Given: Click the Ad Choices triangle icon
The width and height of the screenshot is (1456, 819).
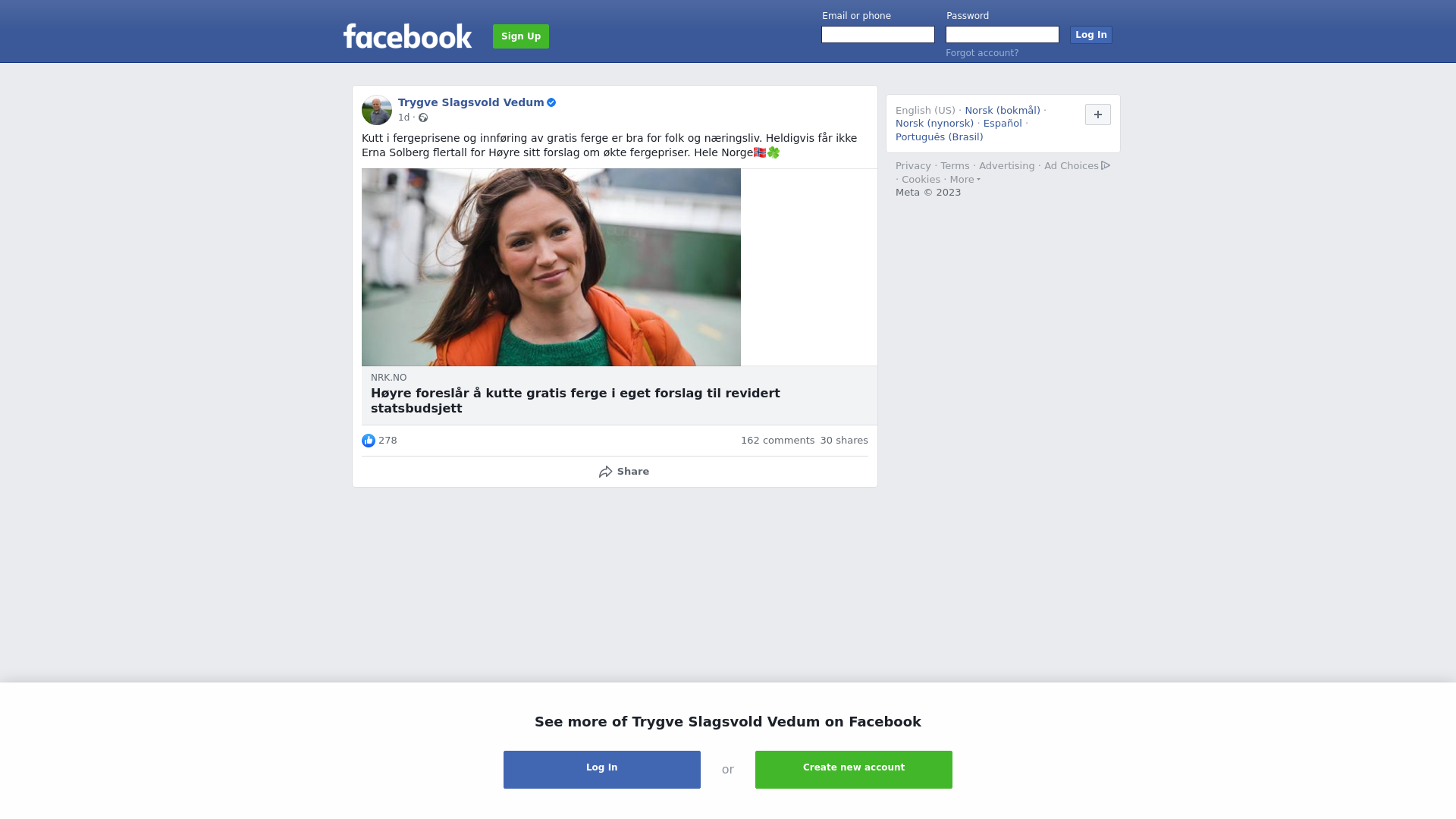Looking at the screenshot, I should (x=1106, y=165).
